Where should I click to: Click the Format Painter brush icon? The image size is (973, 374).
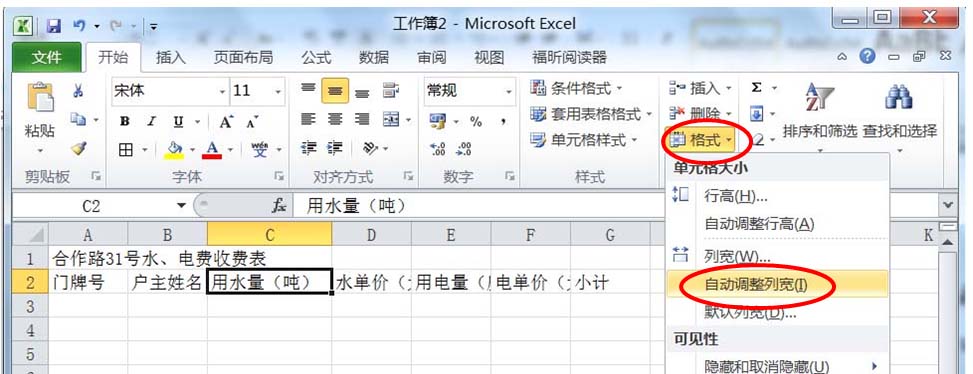[78, 148]
